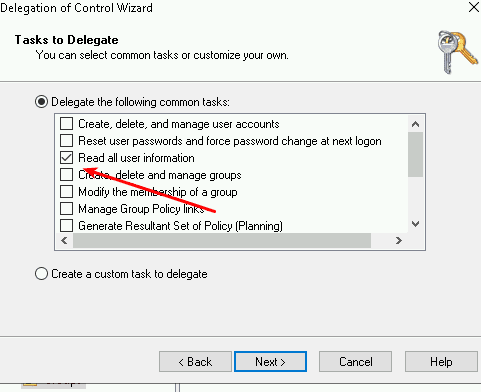Viewport: 481px width, 392px height.
Task: Check Modify the membership of a group
Action: [x=66, y=192]
